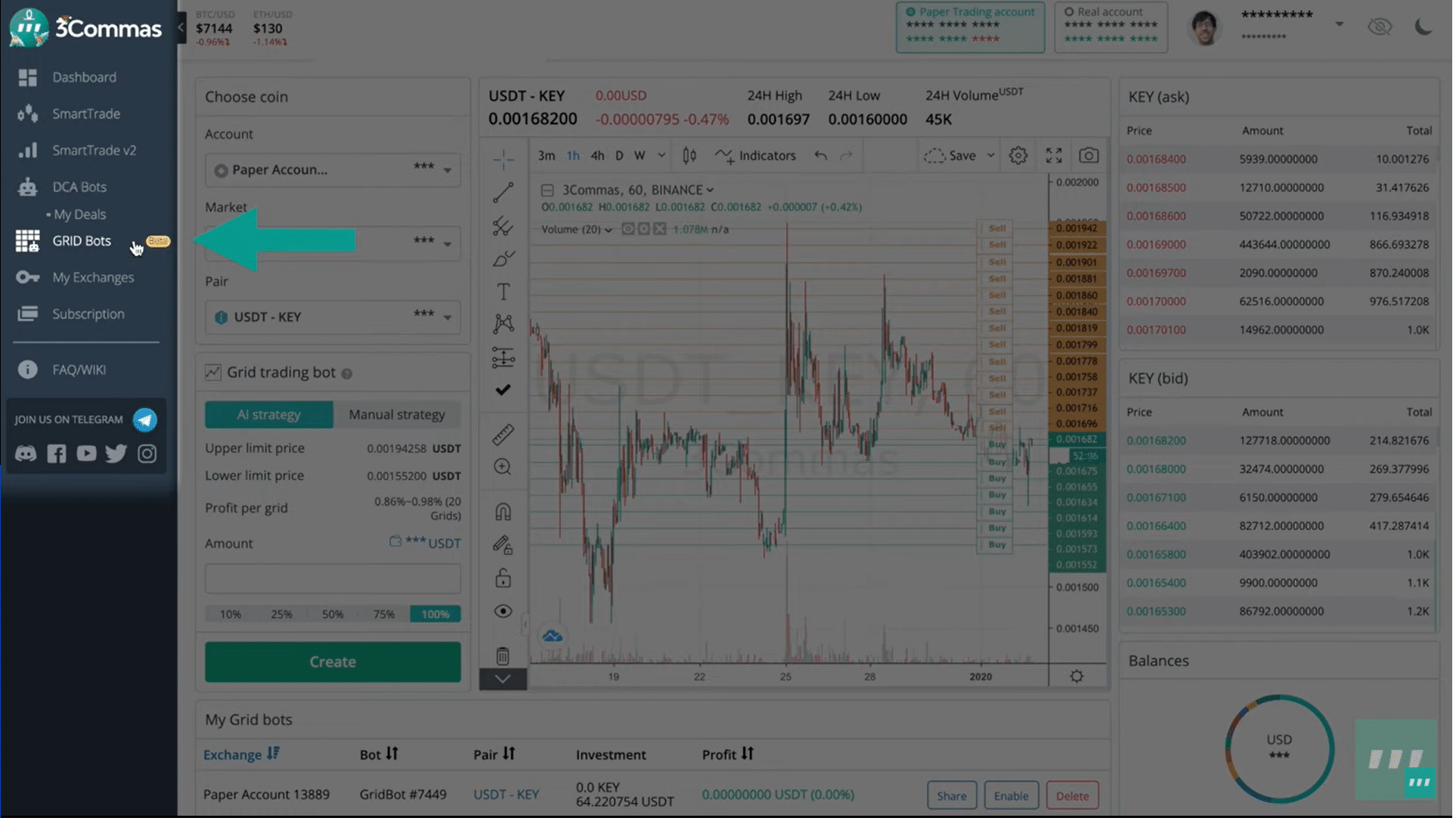This screenshot has width=1456, height=821.
Task: Select the zoom in chart tool
Action: [x=503, y=468]
